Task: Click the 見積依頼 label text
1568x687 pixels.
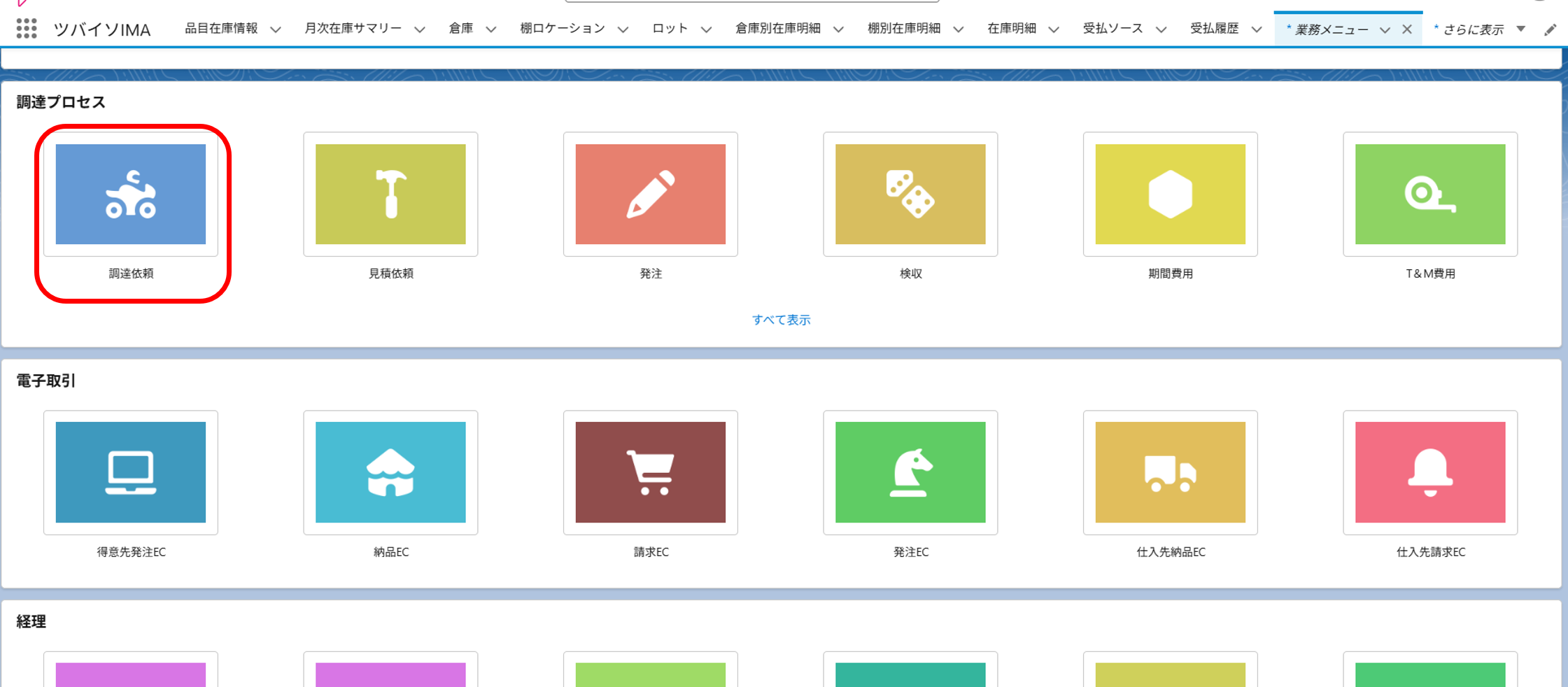Action: [391, 274]
